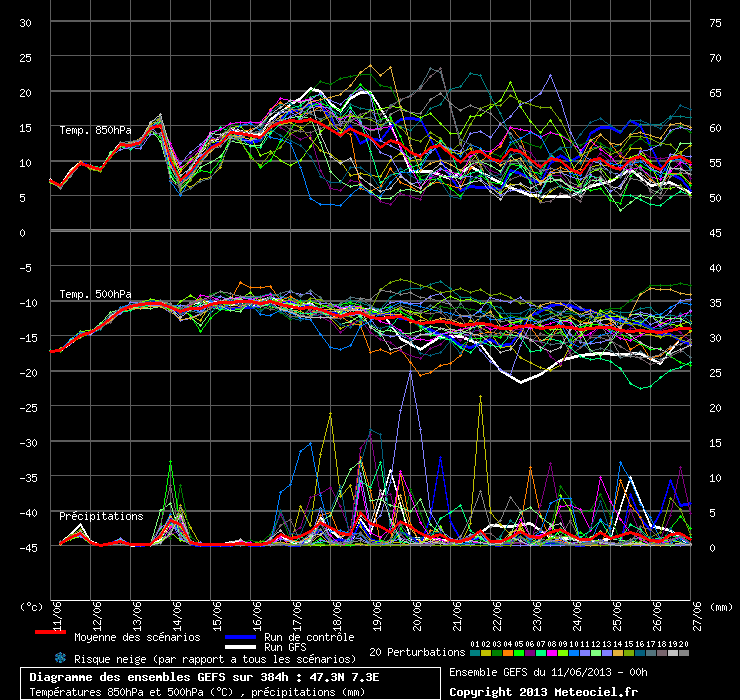Image resolution: width=740 pixels, height=700 pixels.
Task: Click the snowflake snow-risk icon
Action: [60, 658]
